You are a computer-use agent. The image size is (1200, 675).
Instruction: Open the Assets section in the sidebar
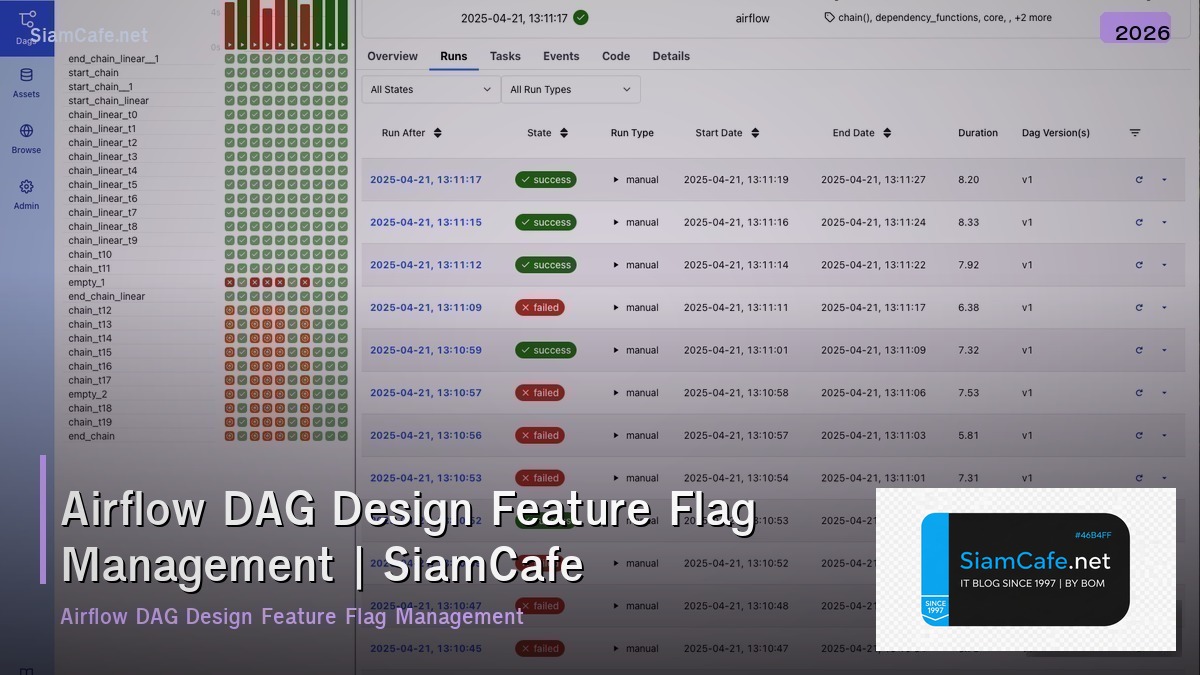(x=26, y=82)
